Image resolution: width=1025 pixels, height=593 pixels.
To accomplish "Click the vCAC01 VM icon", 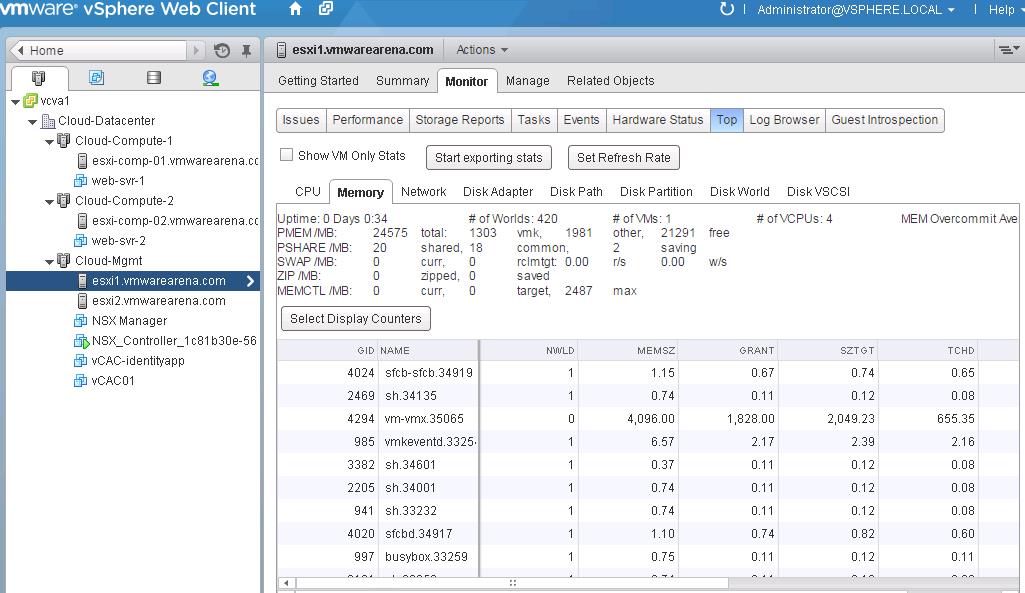I will 80,381.
